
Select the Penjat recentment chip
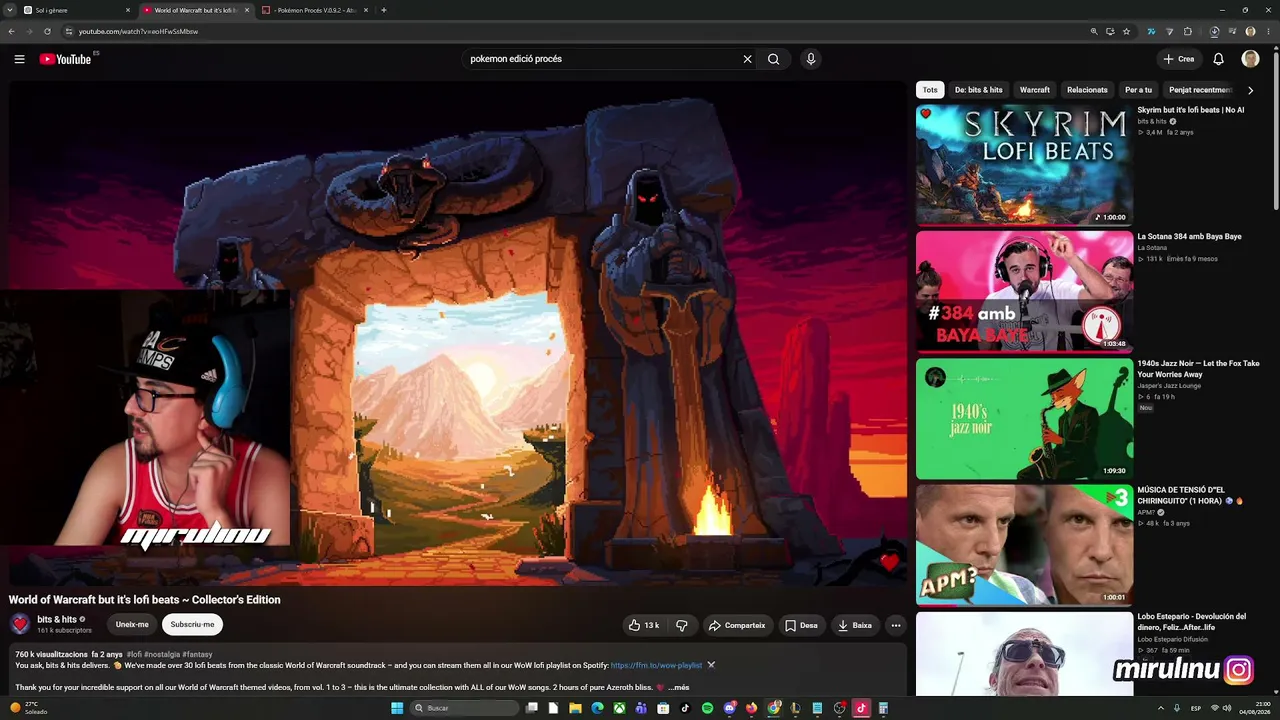pyautogui.click(x=1201, y=90)
